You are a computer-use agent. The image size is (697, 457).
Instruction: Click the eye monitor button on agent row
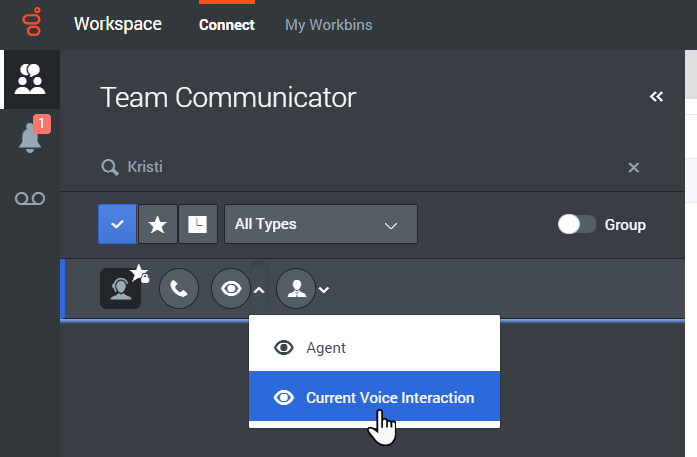[231, 289]
